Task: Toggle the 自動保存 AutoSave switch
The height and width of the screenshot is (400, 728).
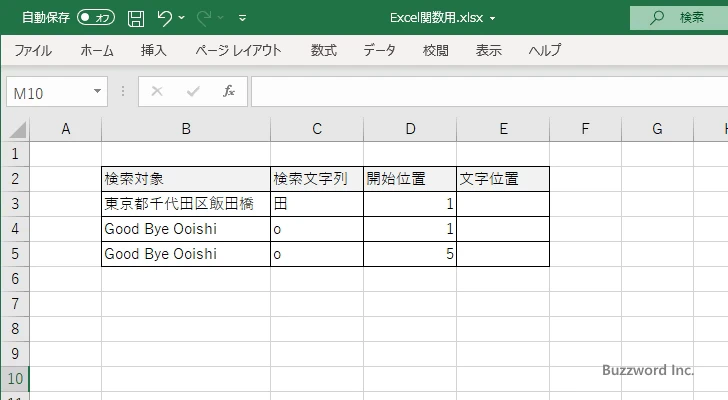Action: tap(96, 18)
